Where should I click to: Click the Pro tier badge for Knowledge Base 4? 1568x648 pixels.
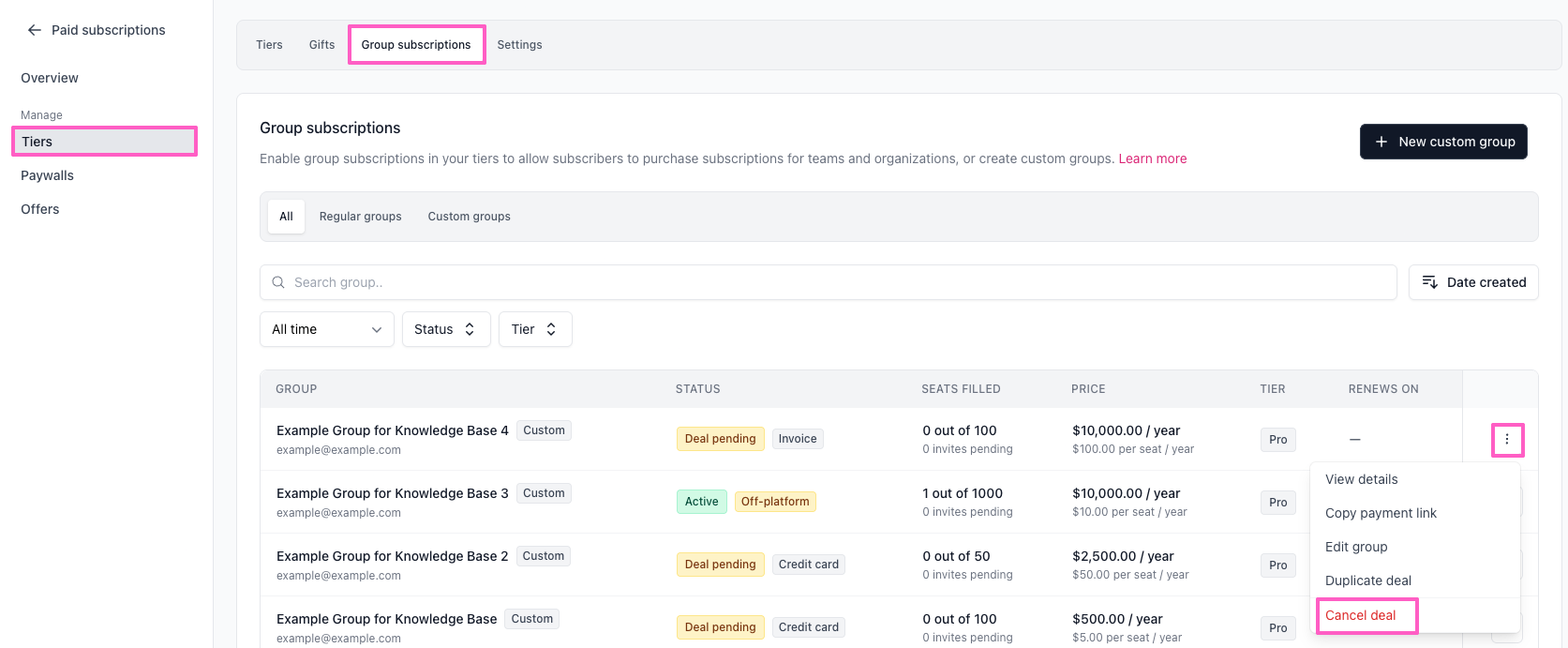(x=1278, y=440)
